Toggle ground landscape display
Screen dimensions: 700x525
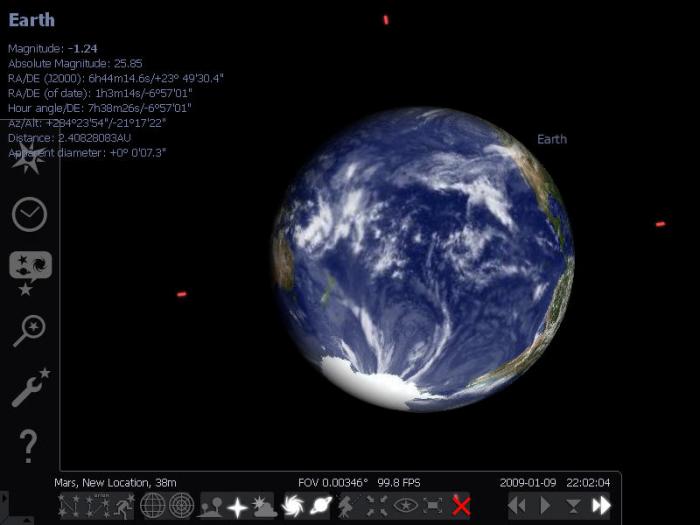[x=210, y=506]
